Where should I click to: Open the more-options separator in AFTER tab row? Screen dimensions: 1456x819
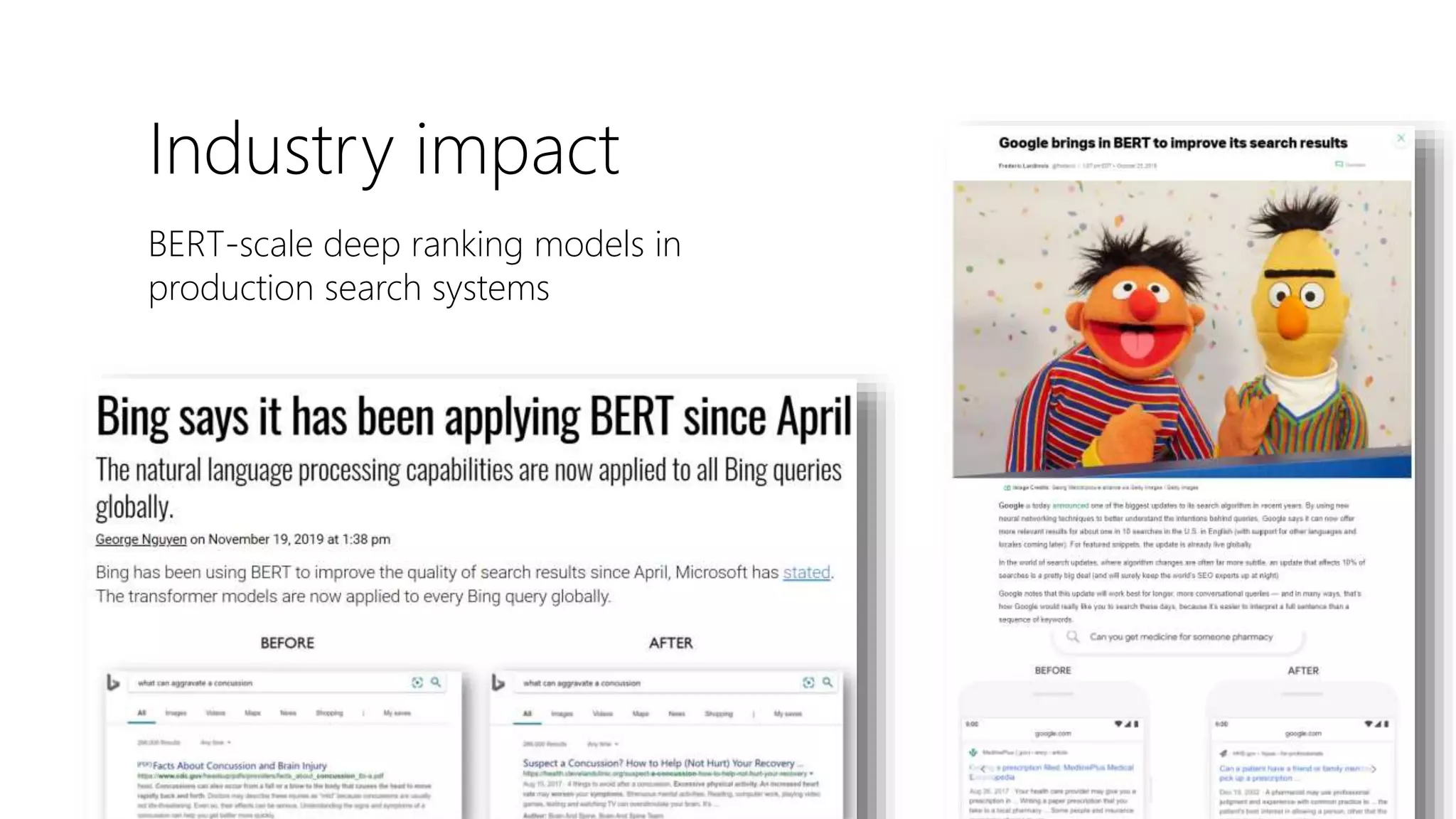coord(753,713)
